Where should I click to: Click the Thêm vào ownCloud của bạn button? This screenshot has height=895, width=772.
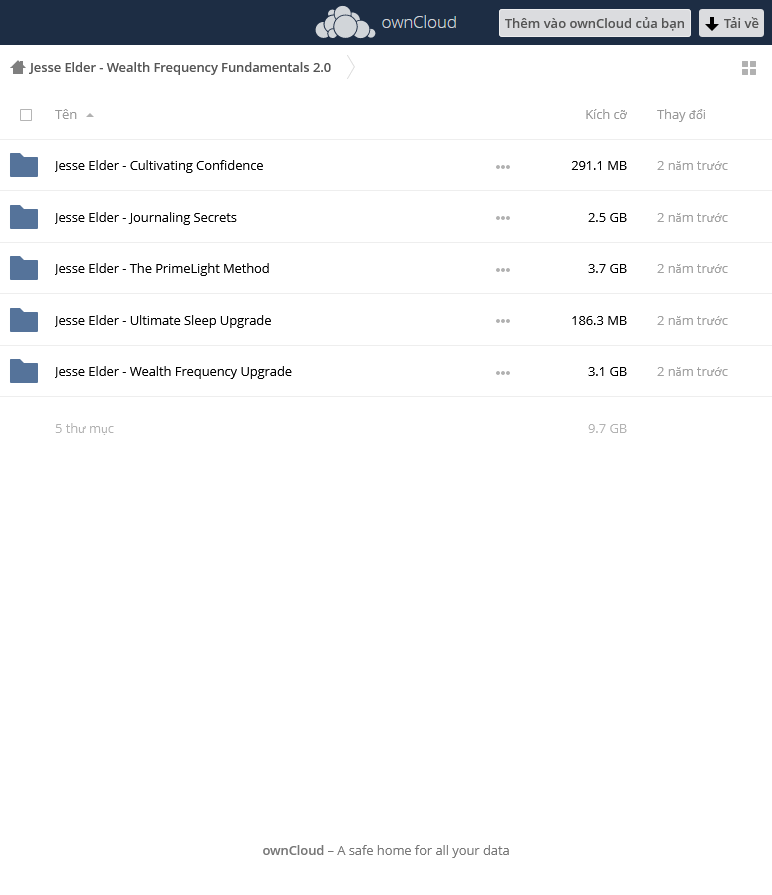click(x=595, y=23)
